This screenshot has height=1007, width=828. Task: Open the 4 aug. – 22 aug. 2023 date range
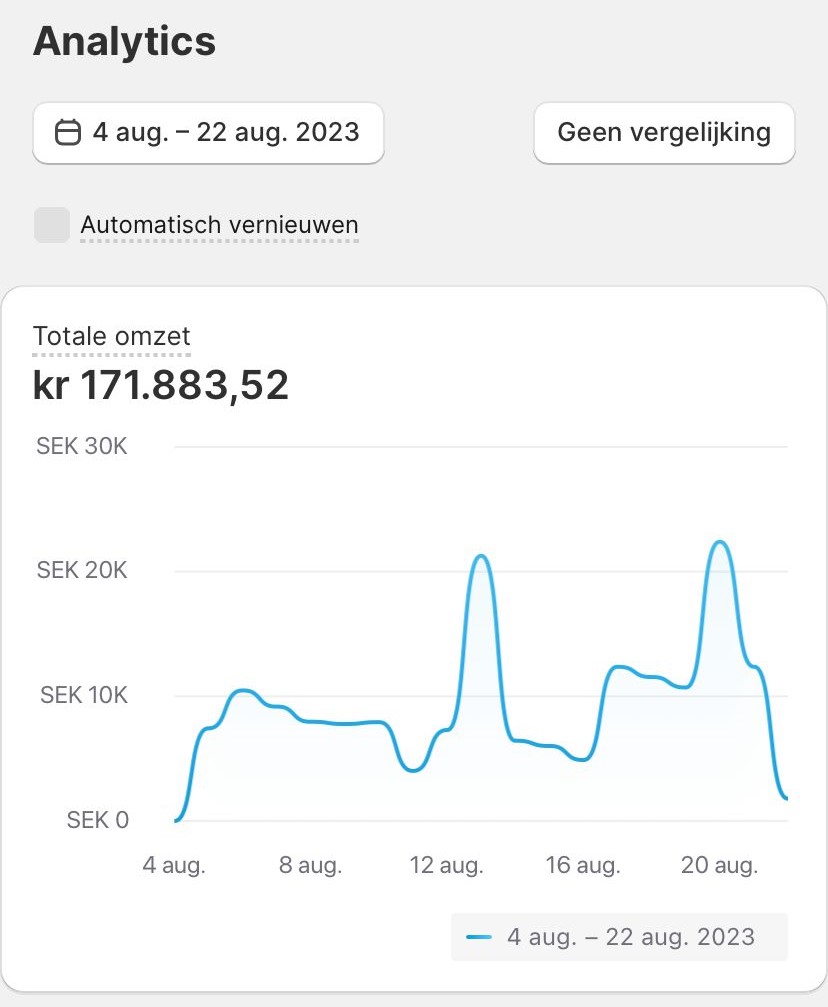pos(208,132)
